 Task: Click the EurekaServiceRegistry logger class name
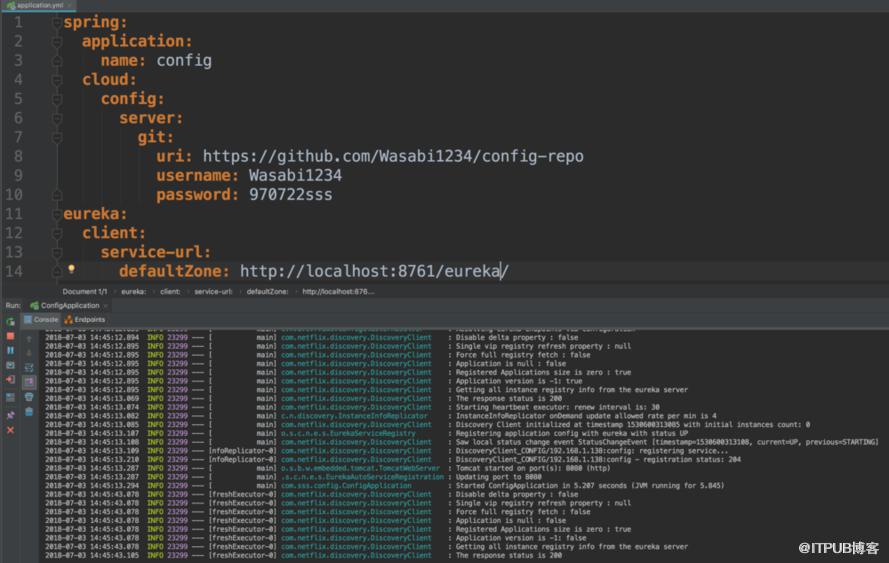348,434
